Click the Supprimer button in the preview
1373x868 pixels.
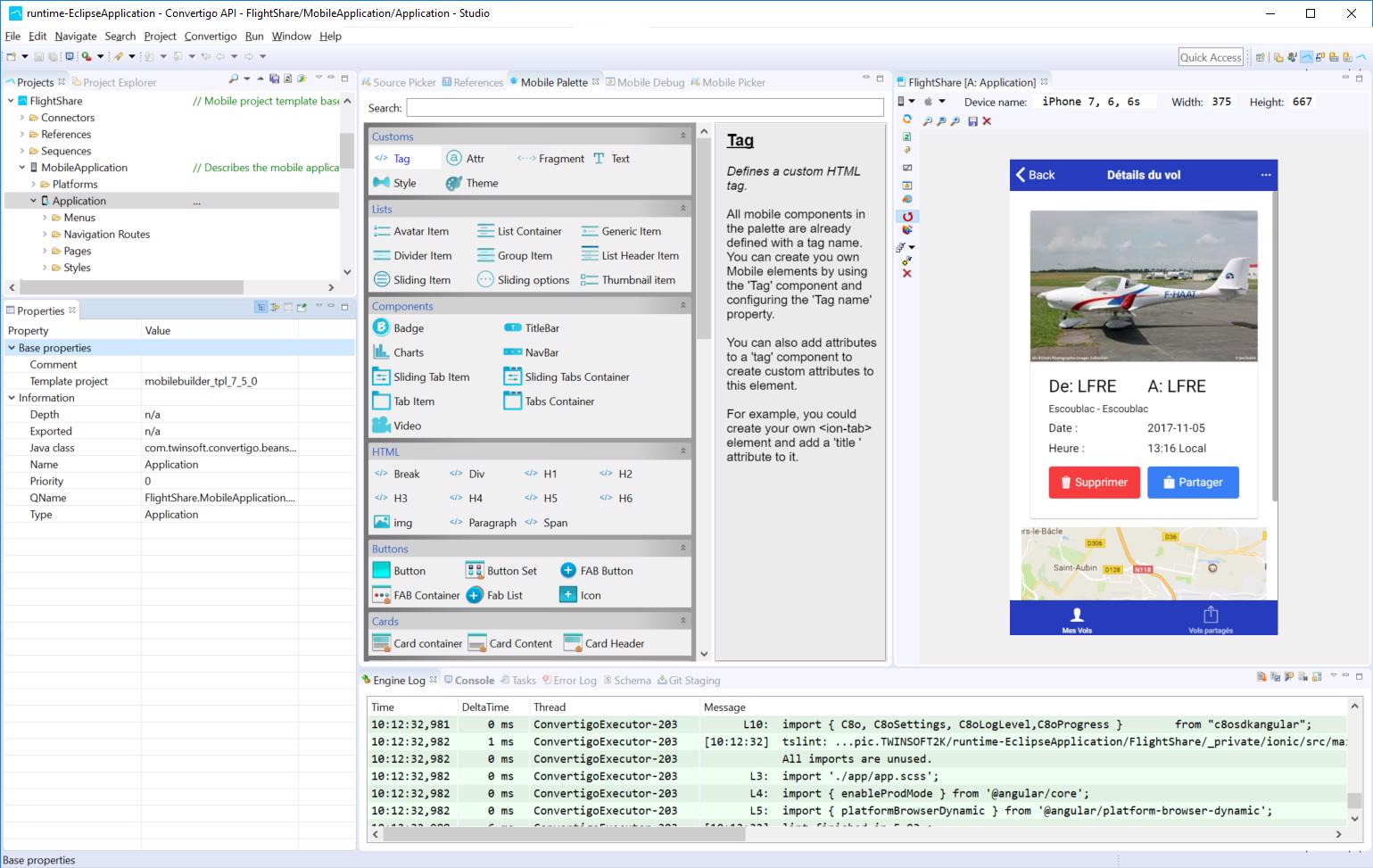click(1094, 482)
